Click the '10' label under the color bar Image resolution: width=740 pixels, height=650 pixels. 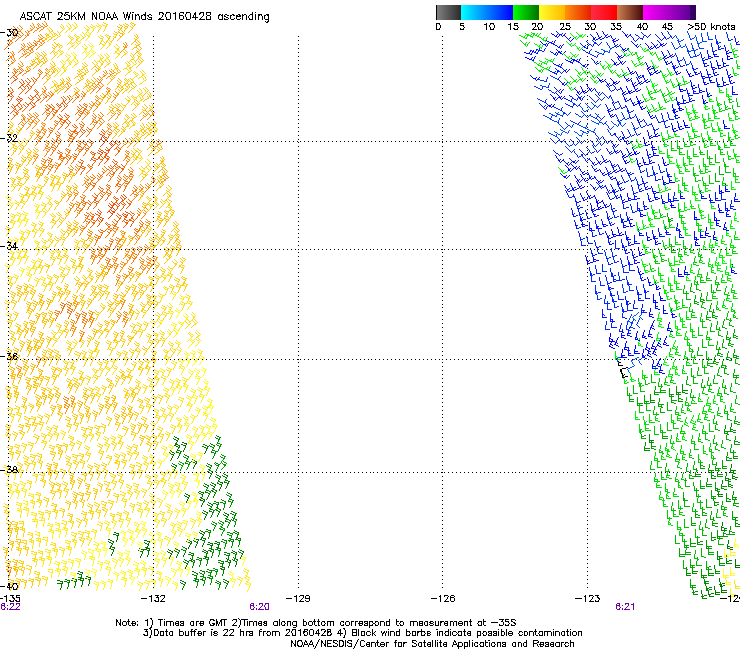(489, 27)
